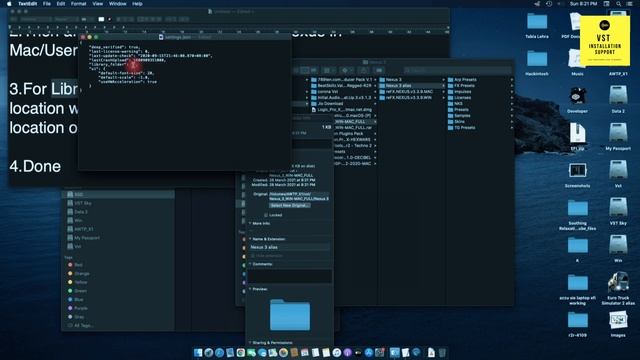
Task: Toggle Hide extension checkbox in Info window
Action: (x=253, y=256)
